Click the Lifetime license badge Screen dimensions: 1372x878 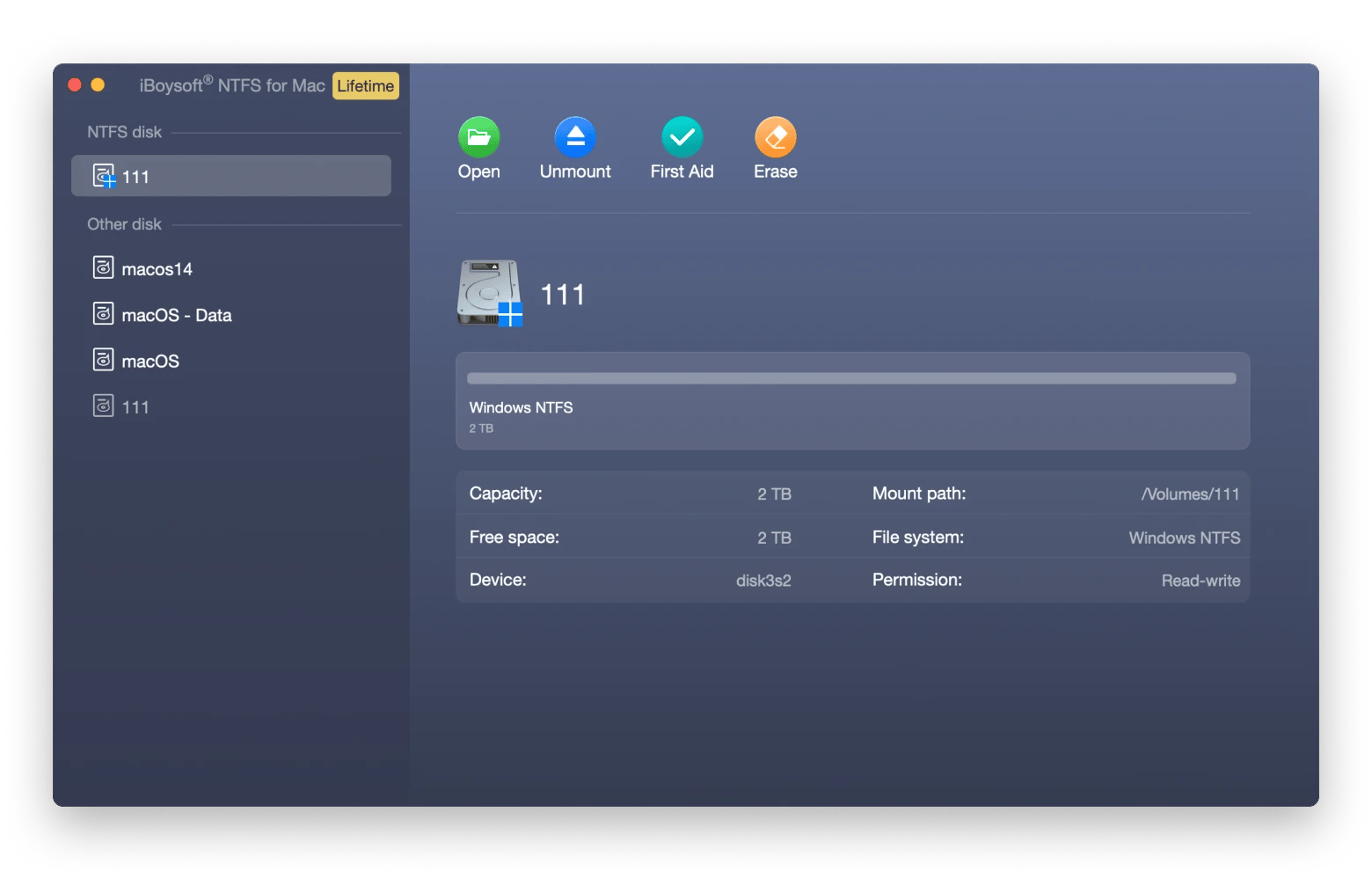pos(366,86)
